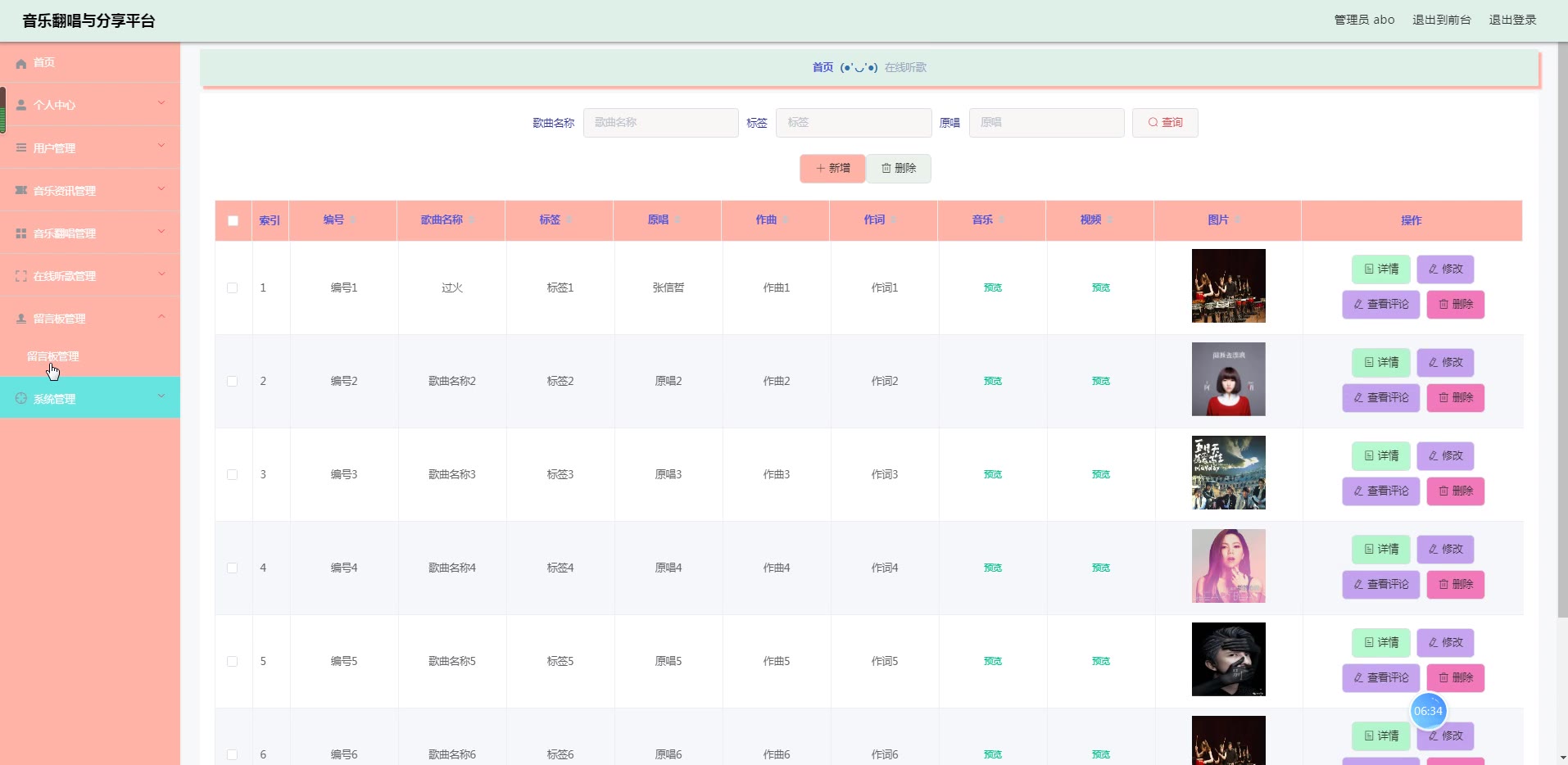
Task: Check the checkbox for row 1 过火
Action: [x=233, y=288]
